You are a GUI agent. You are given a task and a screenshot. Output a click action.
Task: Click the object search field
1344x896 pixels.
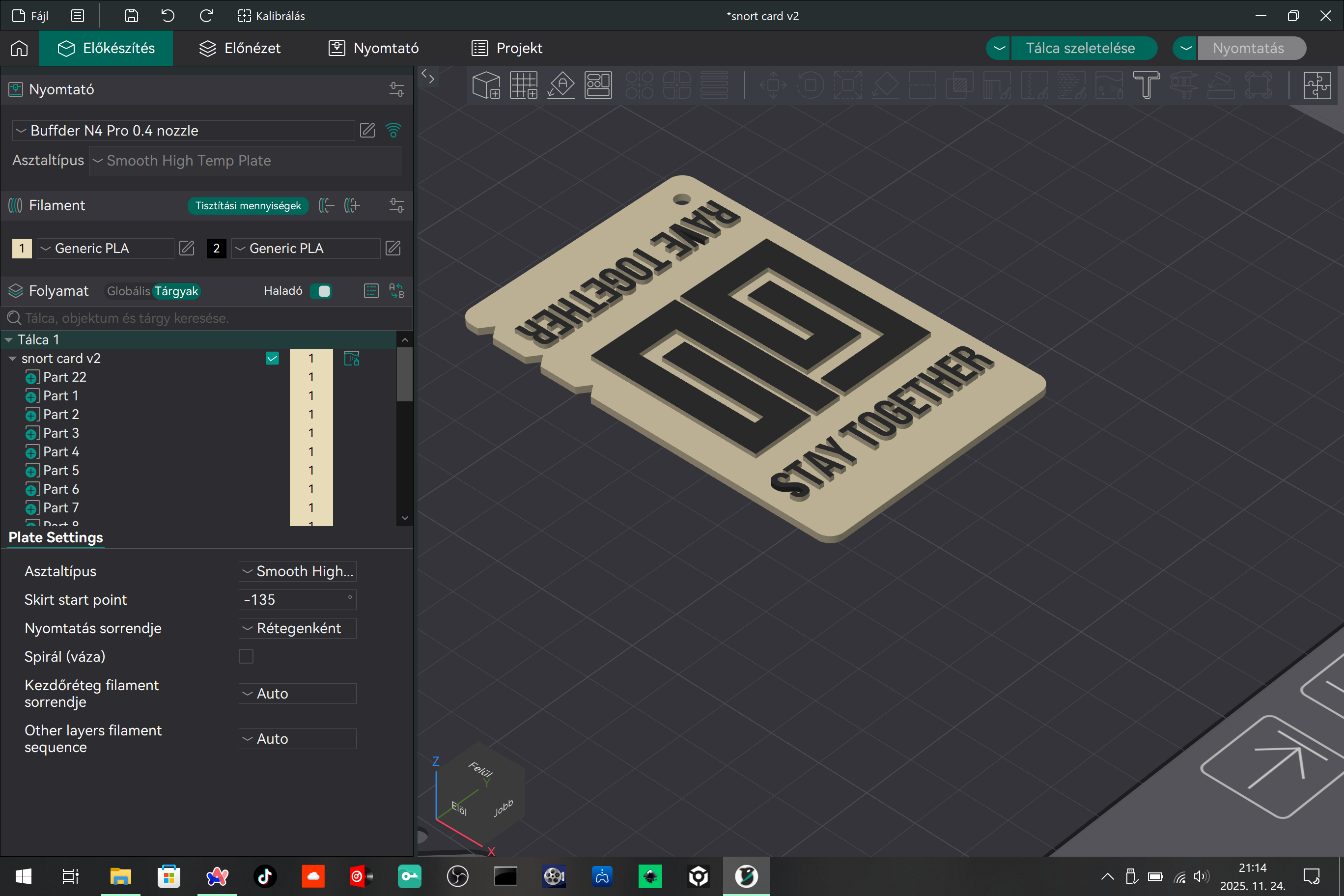[207, 318]
